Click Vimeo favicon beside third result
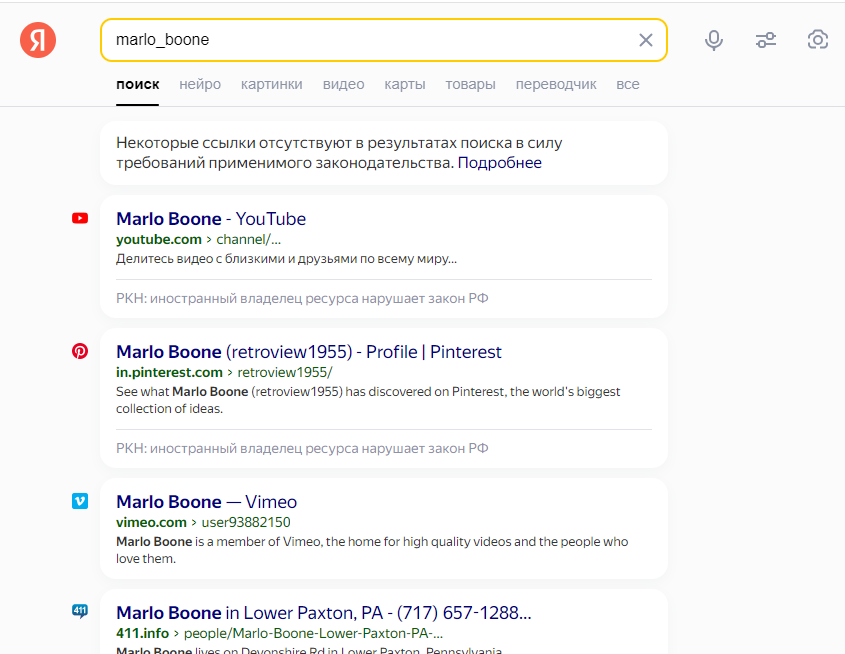Screen dimensions: 845x654 (x=80, y=501)
